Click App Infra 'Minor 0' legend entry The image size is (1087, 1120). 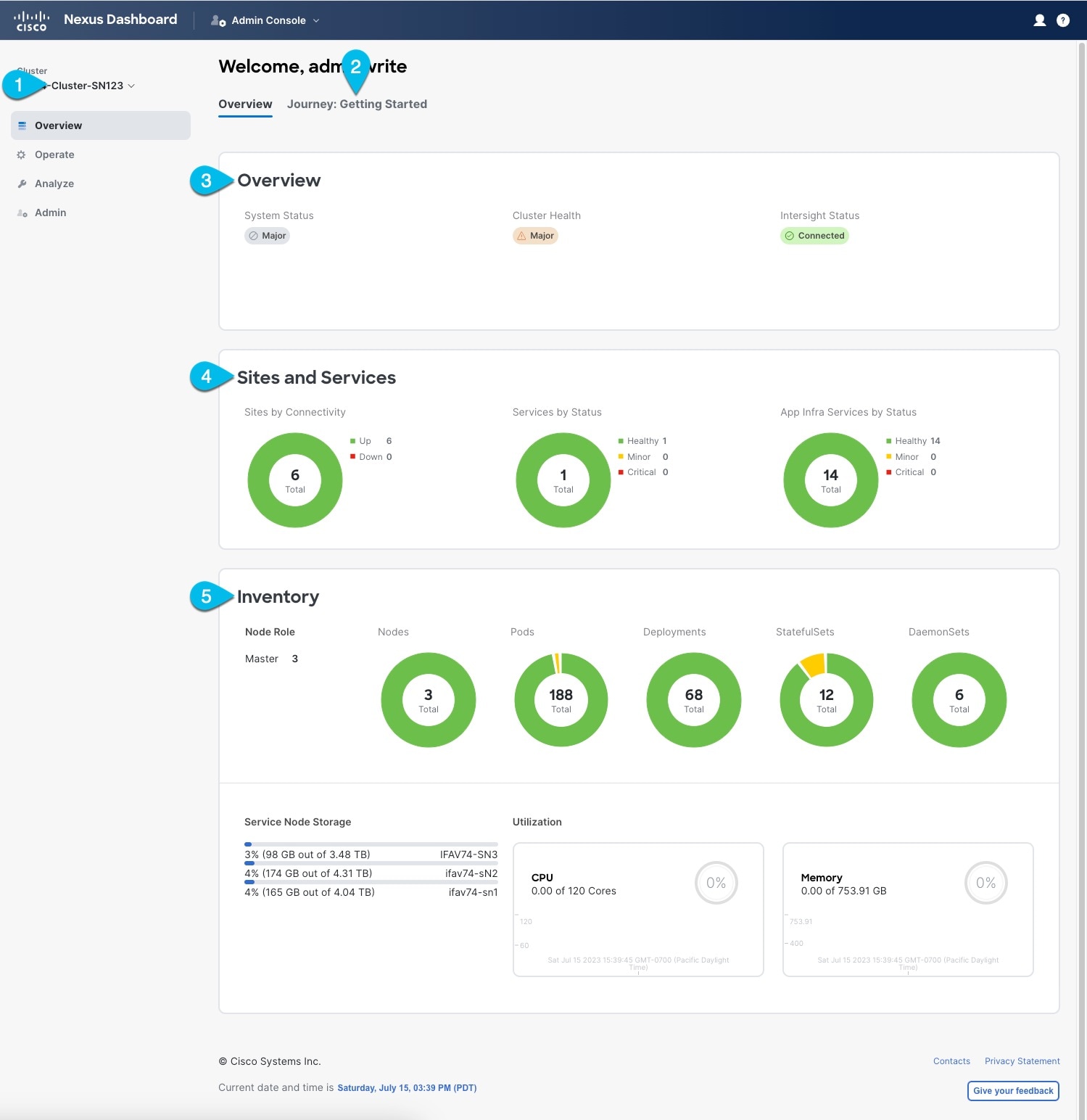[912, 457]
